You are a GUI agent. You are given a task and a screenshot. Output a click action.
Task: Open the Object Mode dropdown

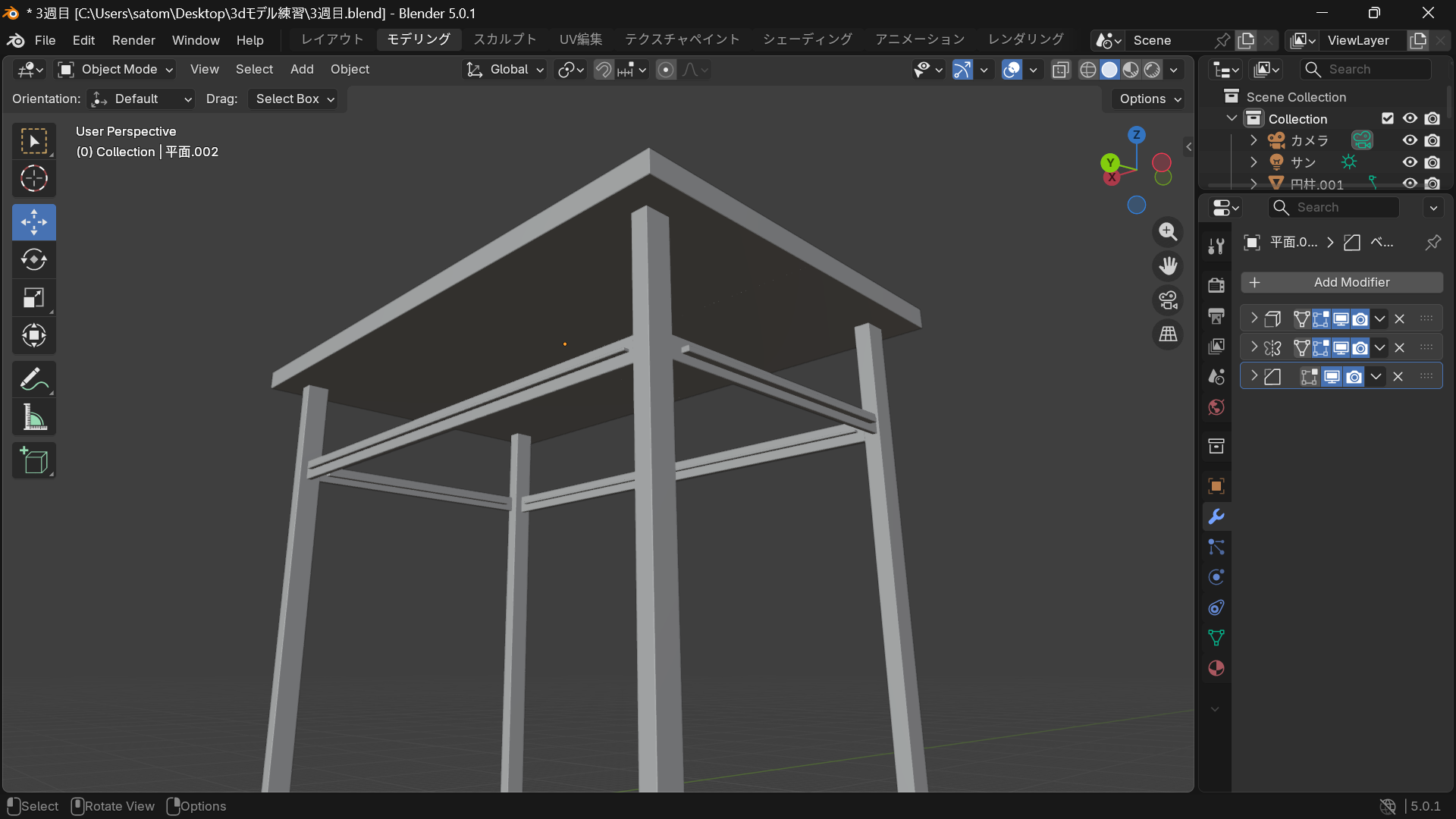[117, 69]
